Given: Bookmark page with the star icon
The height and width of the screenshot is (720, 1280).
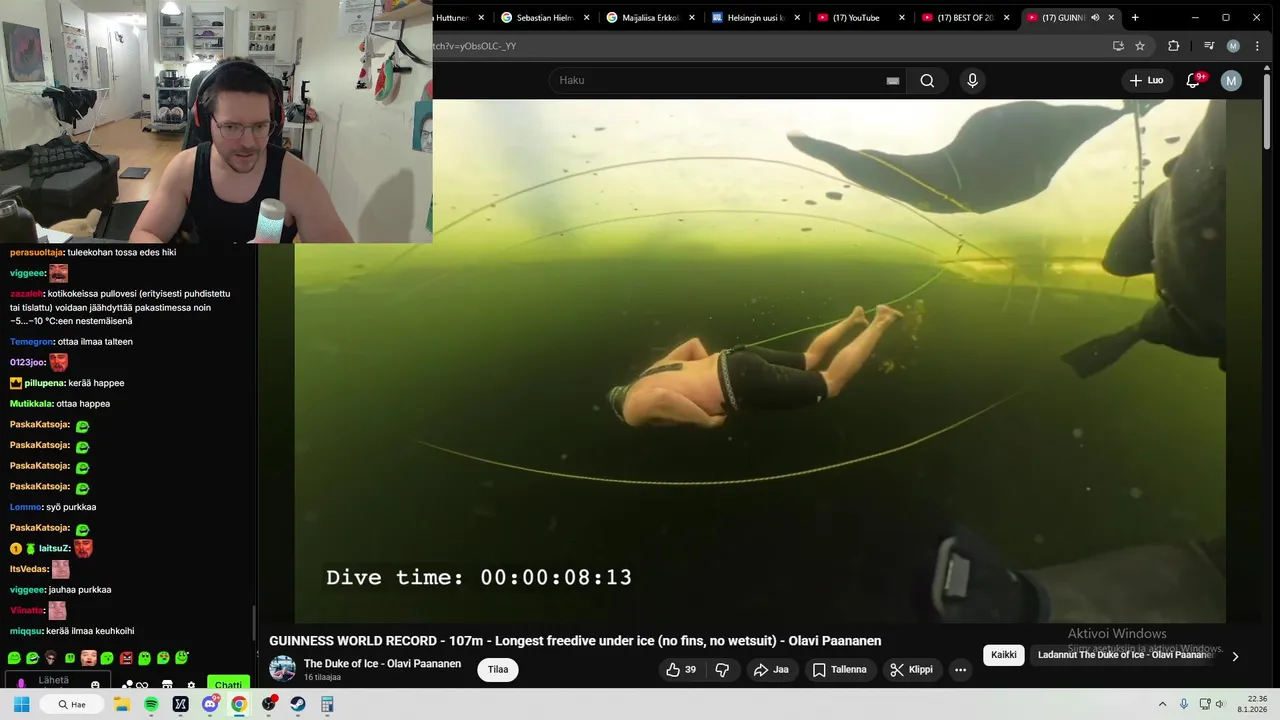Looking at the screenshot, I should (1140, 46).
